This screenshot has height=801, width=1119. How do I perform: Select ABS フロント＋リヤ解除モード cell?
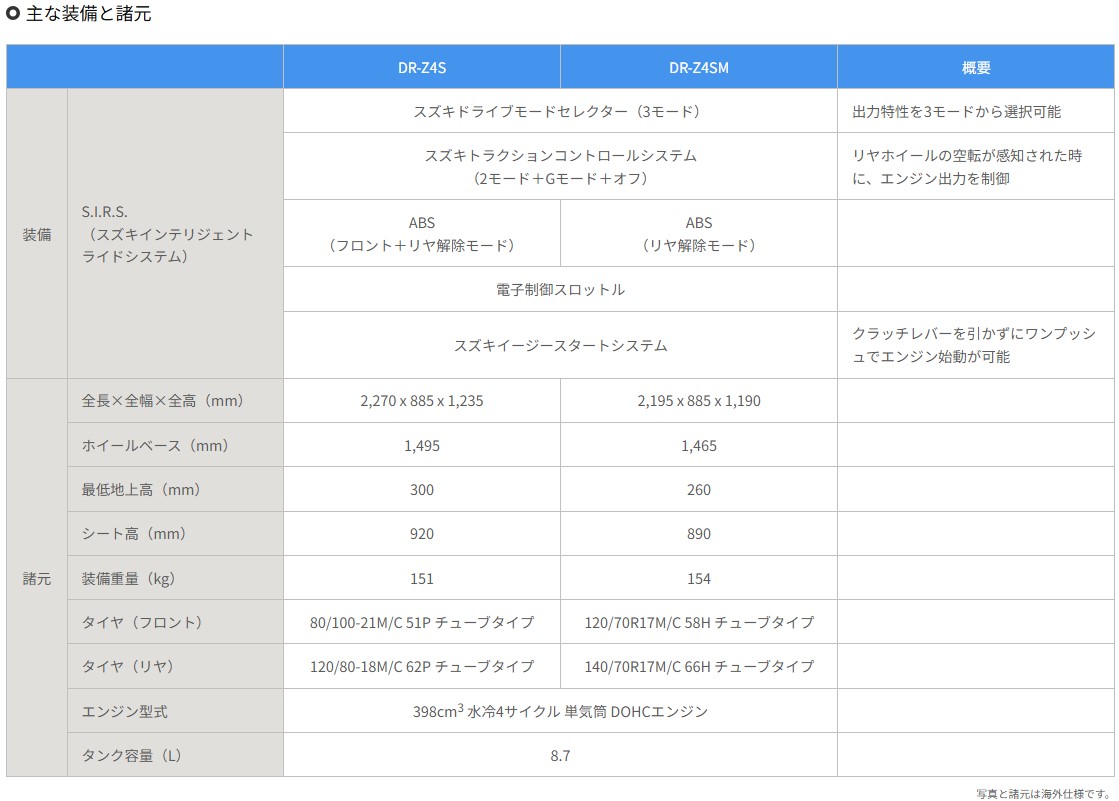421,234
